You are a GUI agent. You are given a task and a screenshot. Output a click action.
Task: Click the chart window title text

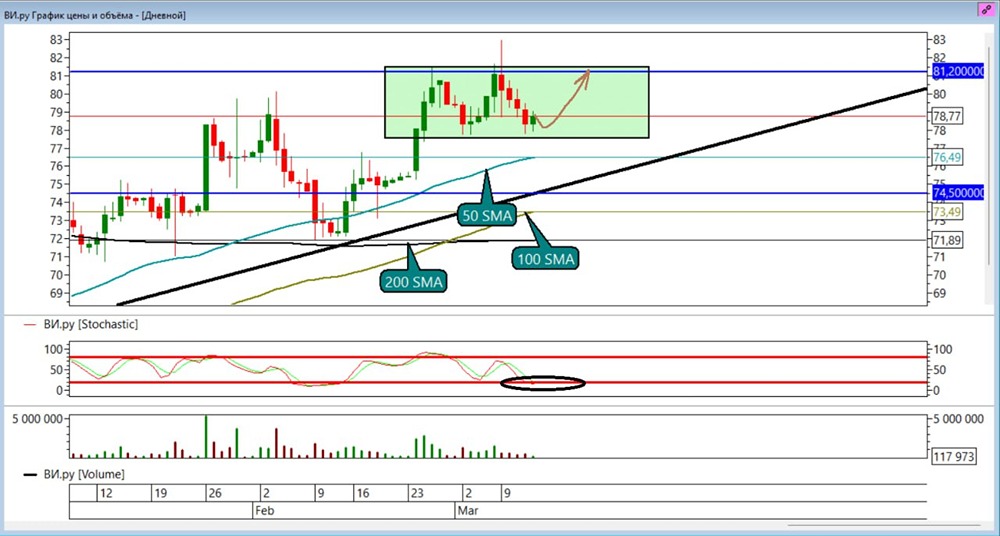95,15
